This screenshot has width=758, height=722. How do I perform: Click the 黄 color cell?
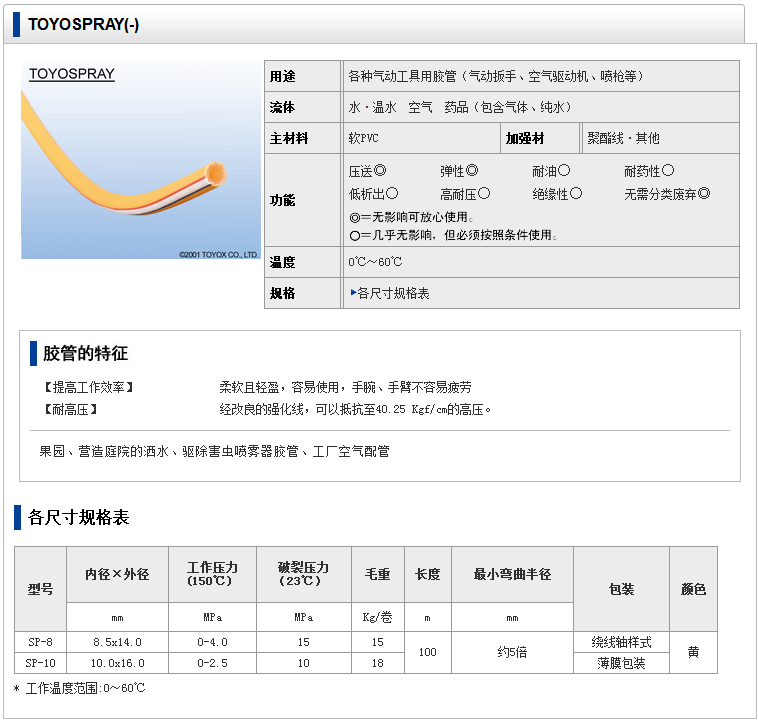pyautogui.click(x=693, y=652)
